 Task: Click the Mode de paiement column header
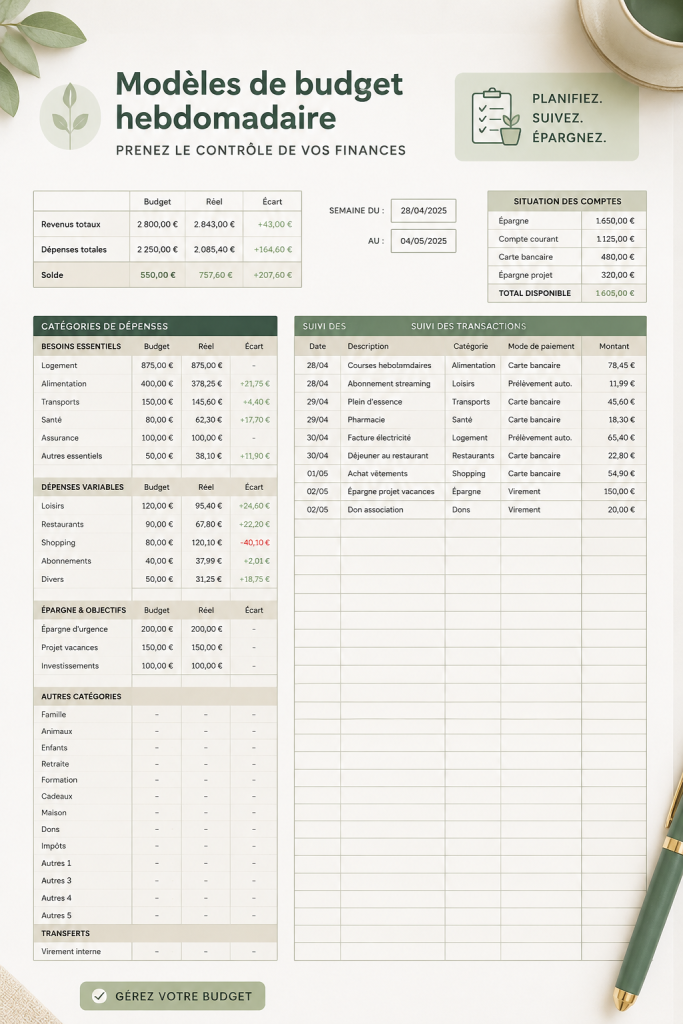point(541,346)
